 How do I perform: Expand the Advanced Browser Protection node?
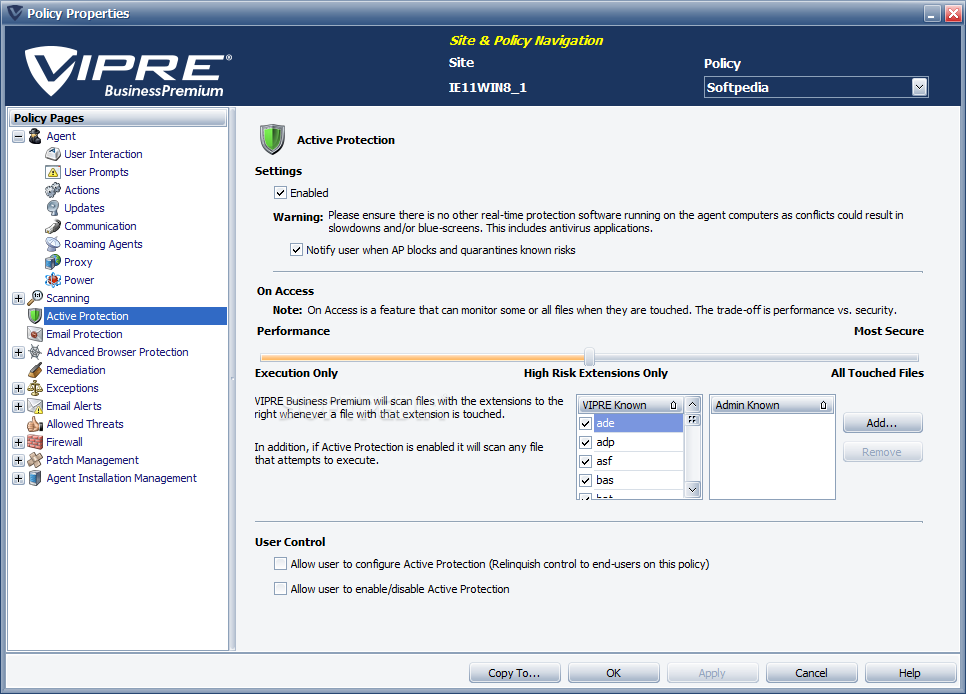[x=18, y=353]
